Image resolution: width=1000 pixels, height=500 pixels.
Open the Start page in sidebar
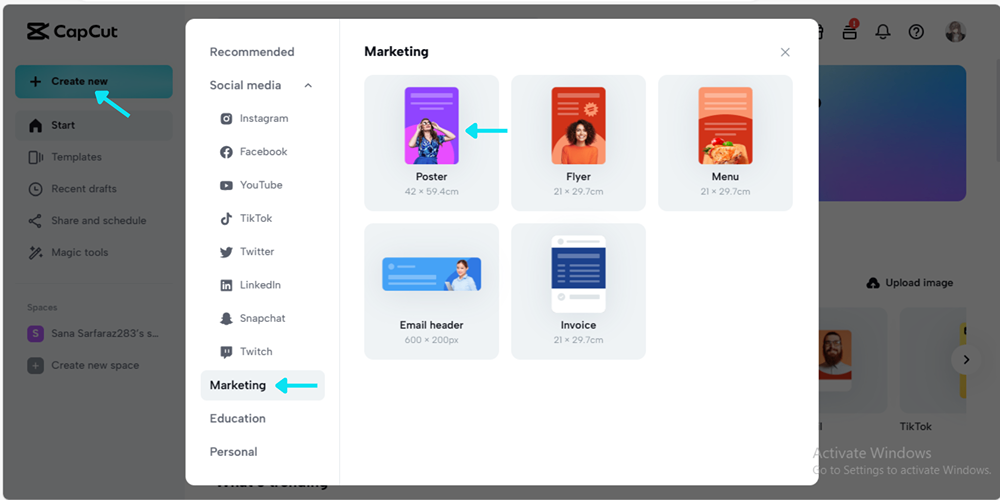click(x=94, y=126)
